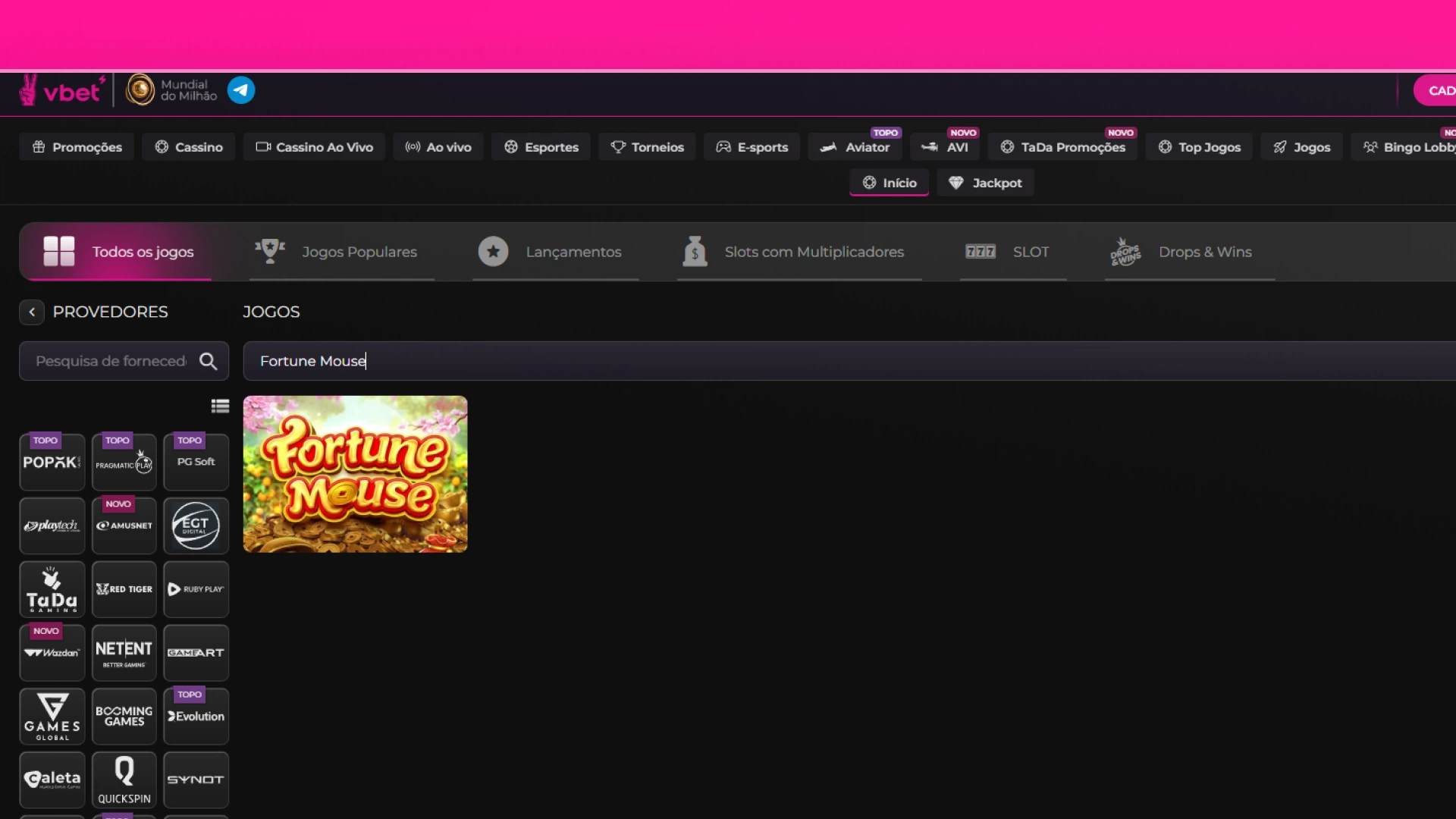Select the PopOK provider tile
Image resolution: width=1456 pixels, height=819 pixels.
[x=52, y=462]
